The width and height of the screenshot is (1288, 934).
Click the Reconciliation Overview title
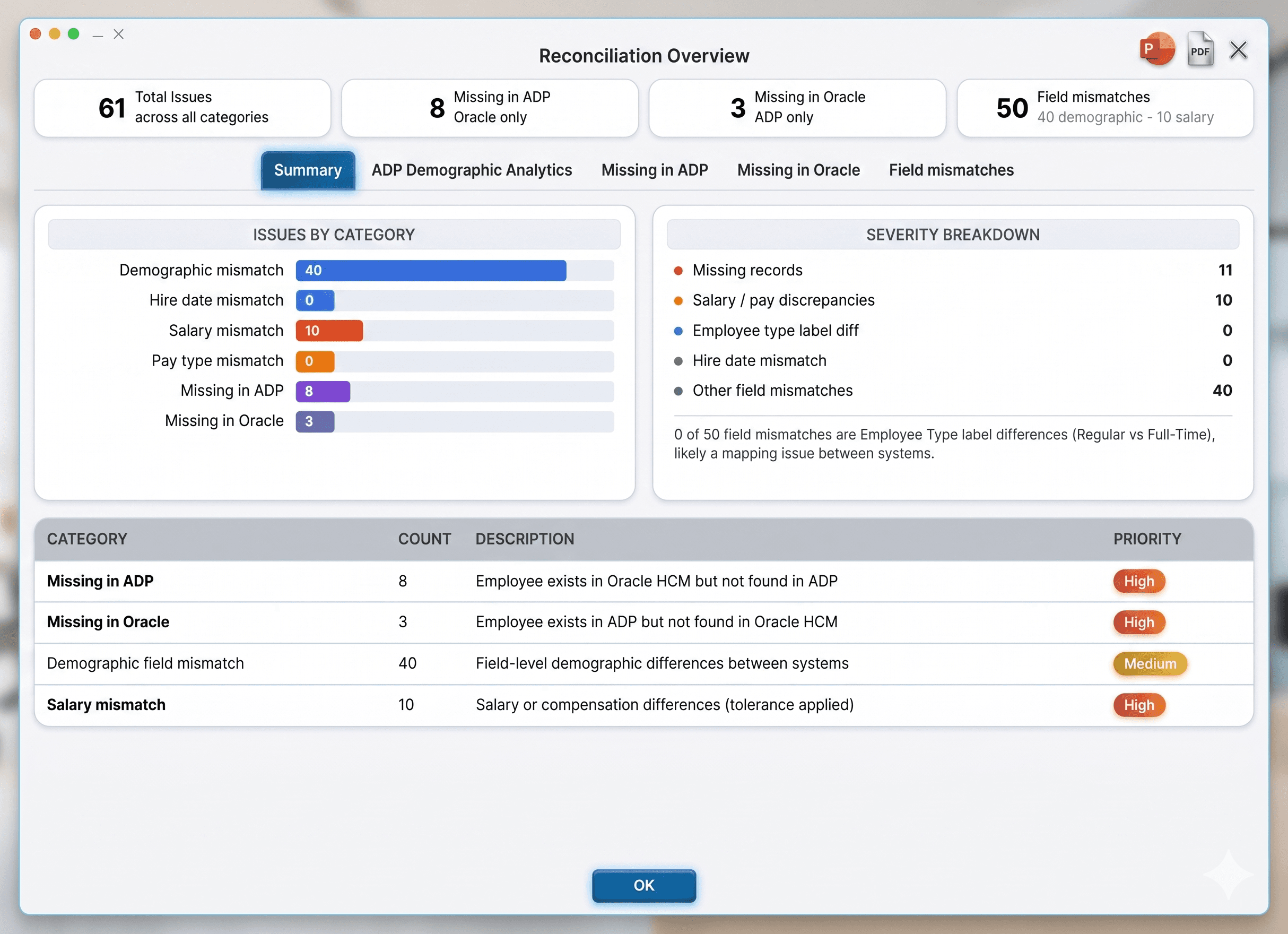pyautogui.click(x=643, y=56)
